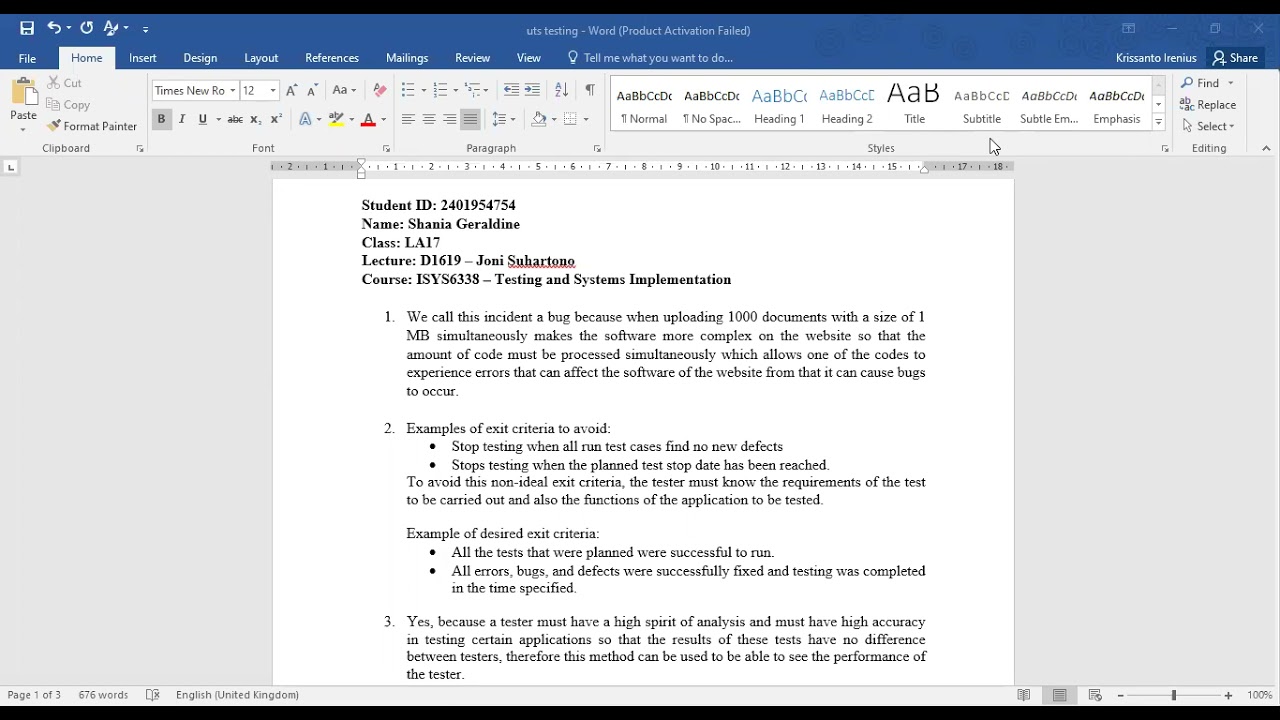This screenshot has height=720, width=1280.
Task: Switch to Web Layout view
Action: tap(1095, 695)
